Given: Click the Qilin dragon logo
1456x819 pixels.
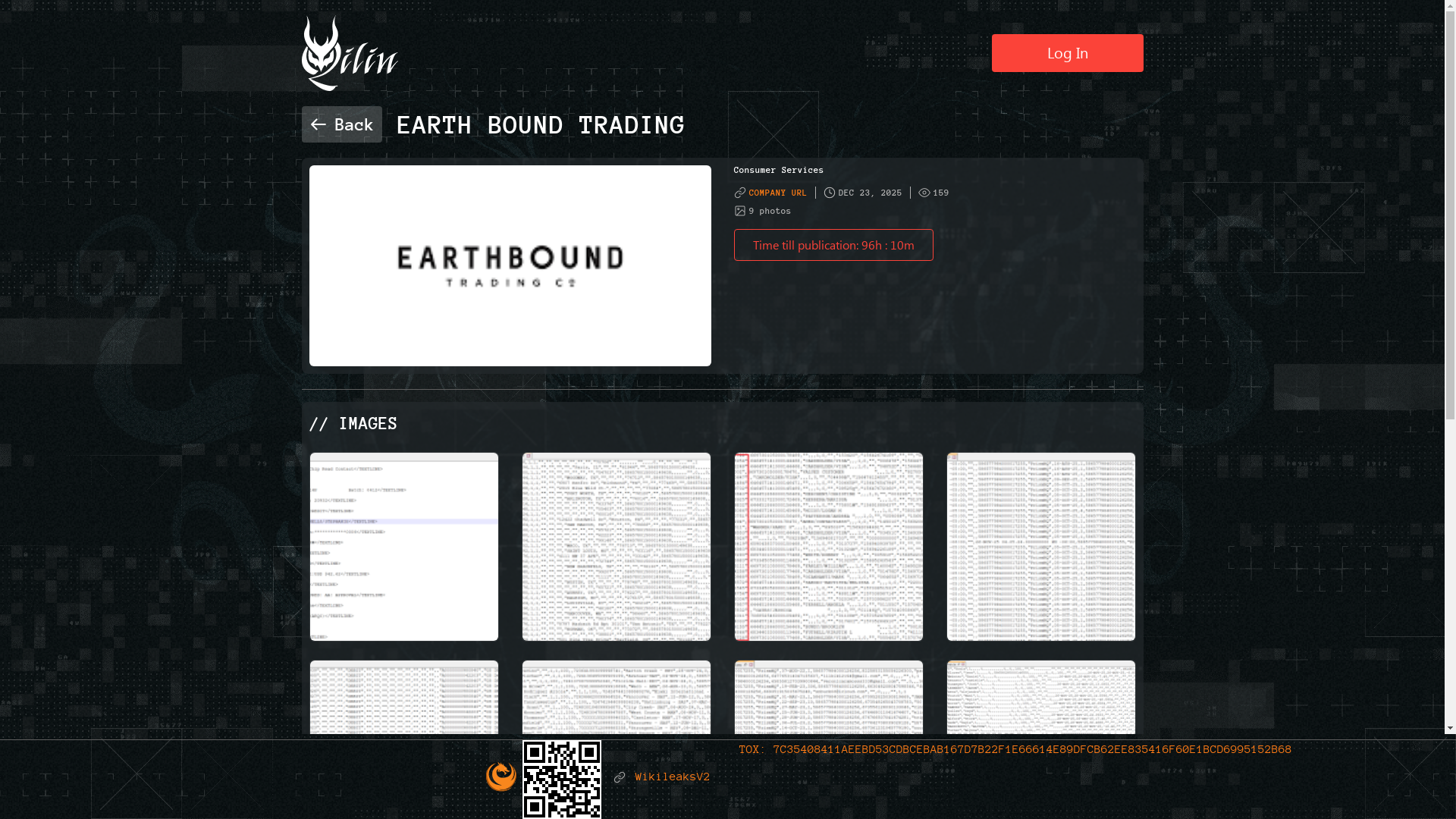Looking at the screenshot, I should coord(349,54).
